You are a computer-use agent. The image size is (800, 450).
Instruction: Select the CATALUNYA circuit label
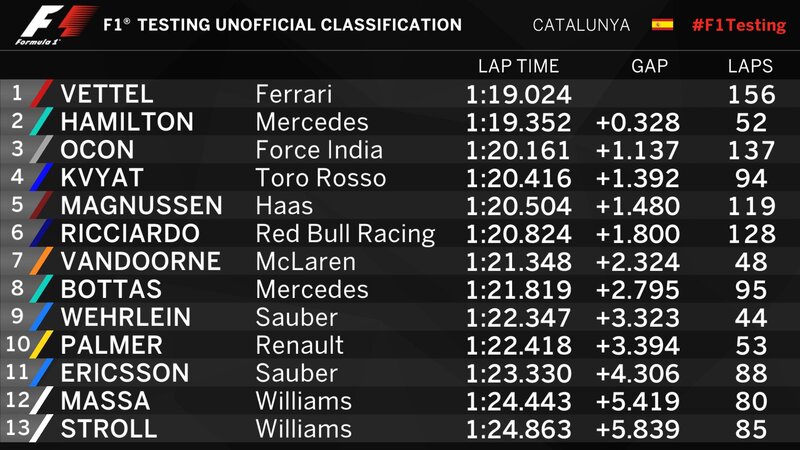[x=581, y=25]
